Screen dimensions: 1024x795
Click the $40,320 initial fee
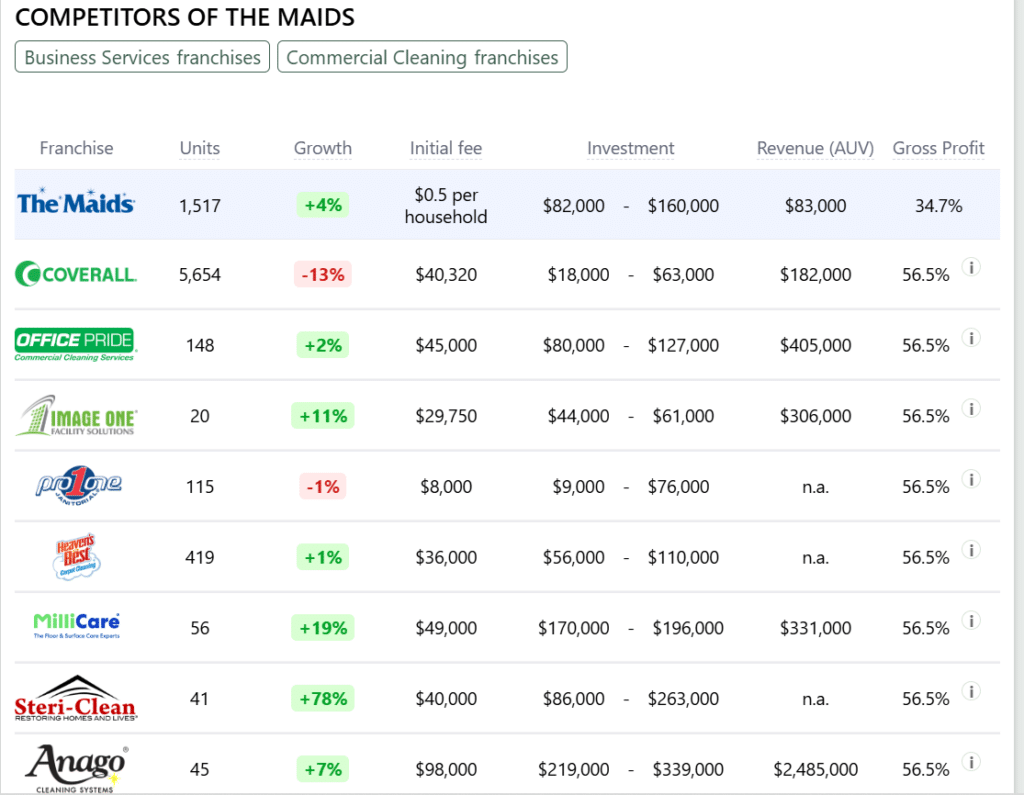point(446,274)
